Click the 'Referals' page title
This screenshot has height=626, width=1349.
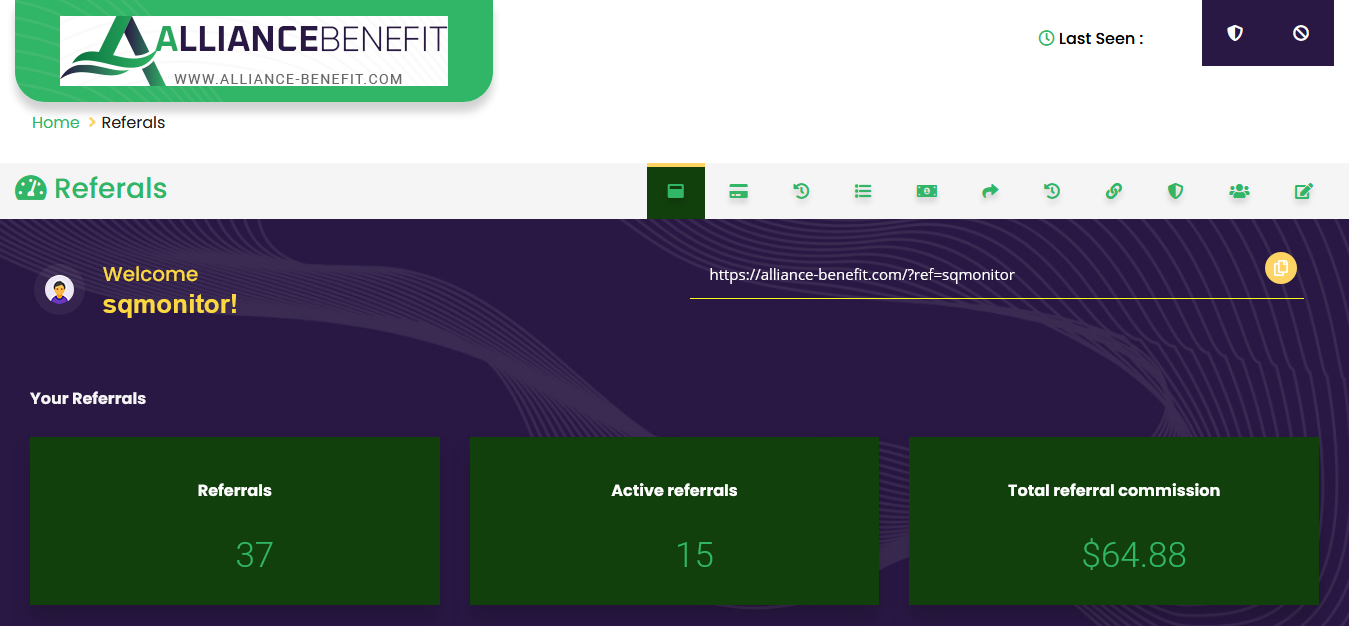tap(111, 189)
